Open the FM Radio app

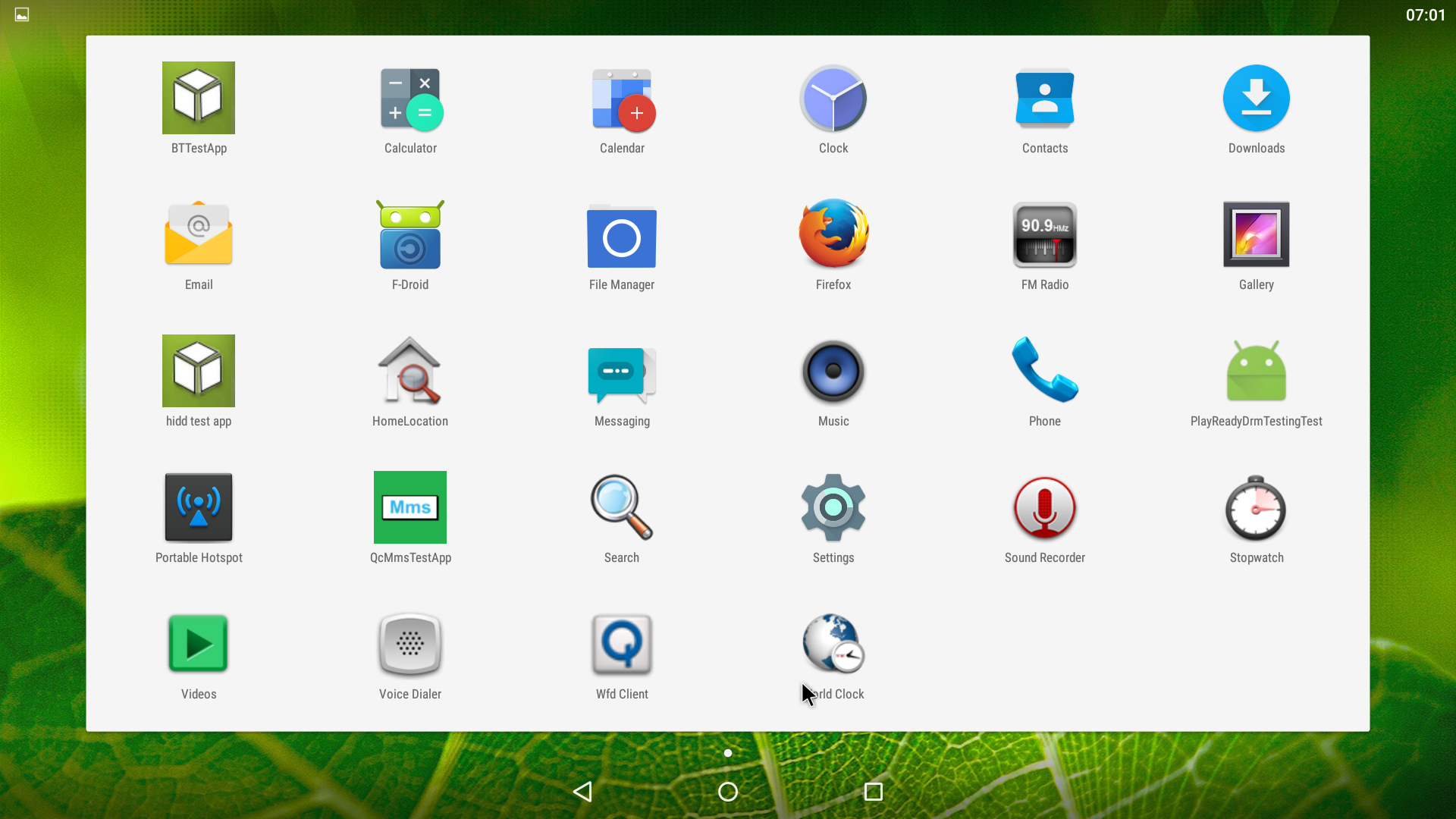pyautogui.click(x=1045, y=235)
